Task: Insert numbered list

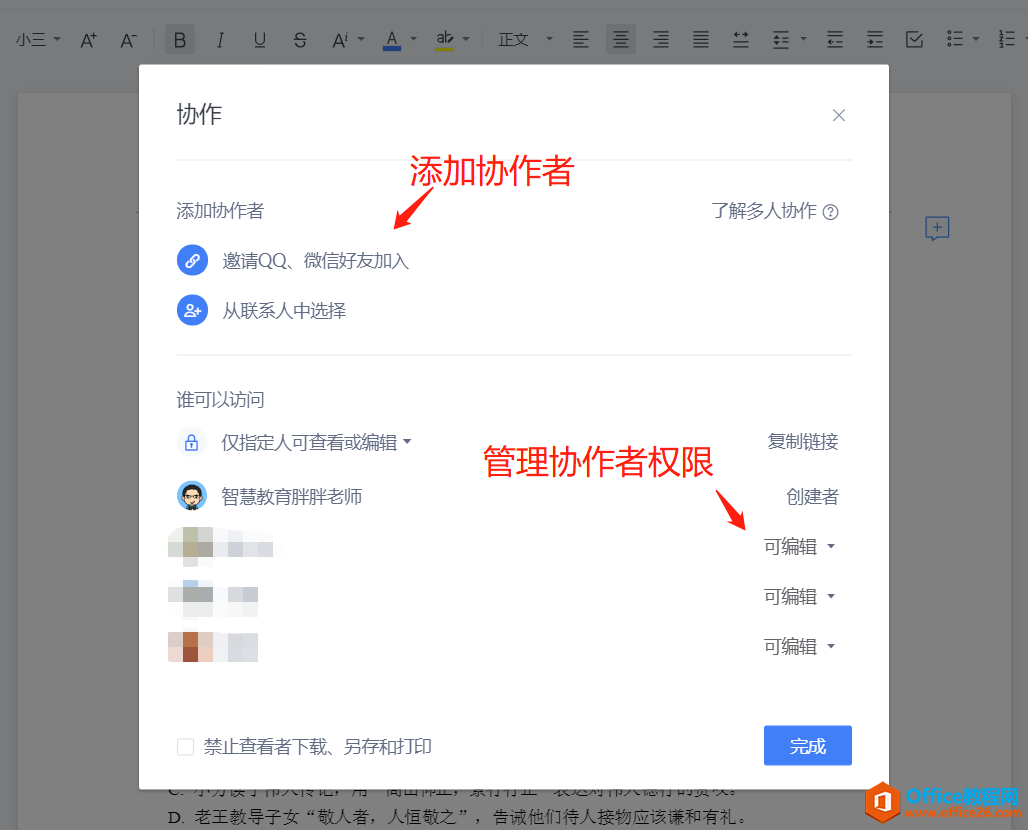Action: pos(1007,39)
